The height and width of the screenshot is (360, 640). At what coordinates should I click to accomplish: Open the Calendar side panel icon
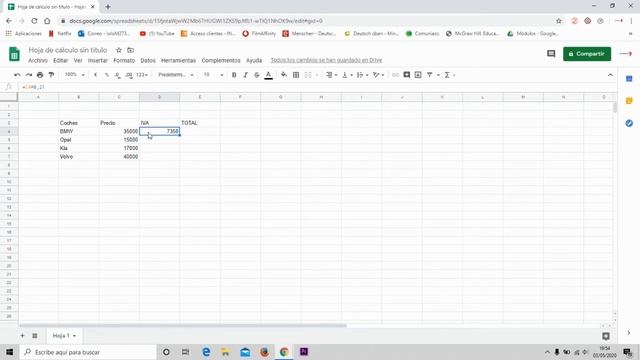coord(629,79)
